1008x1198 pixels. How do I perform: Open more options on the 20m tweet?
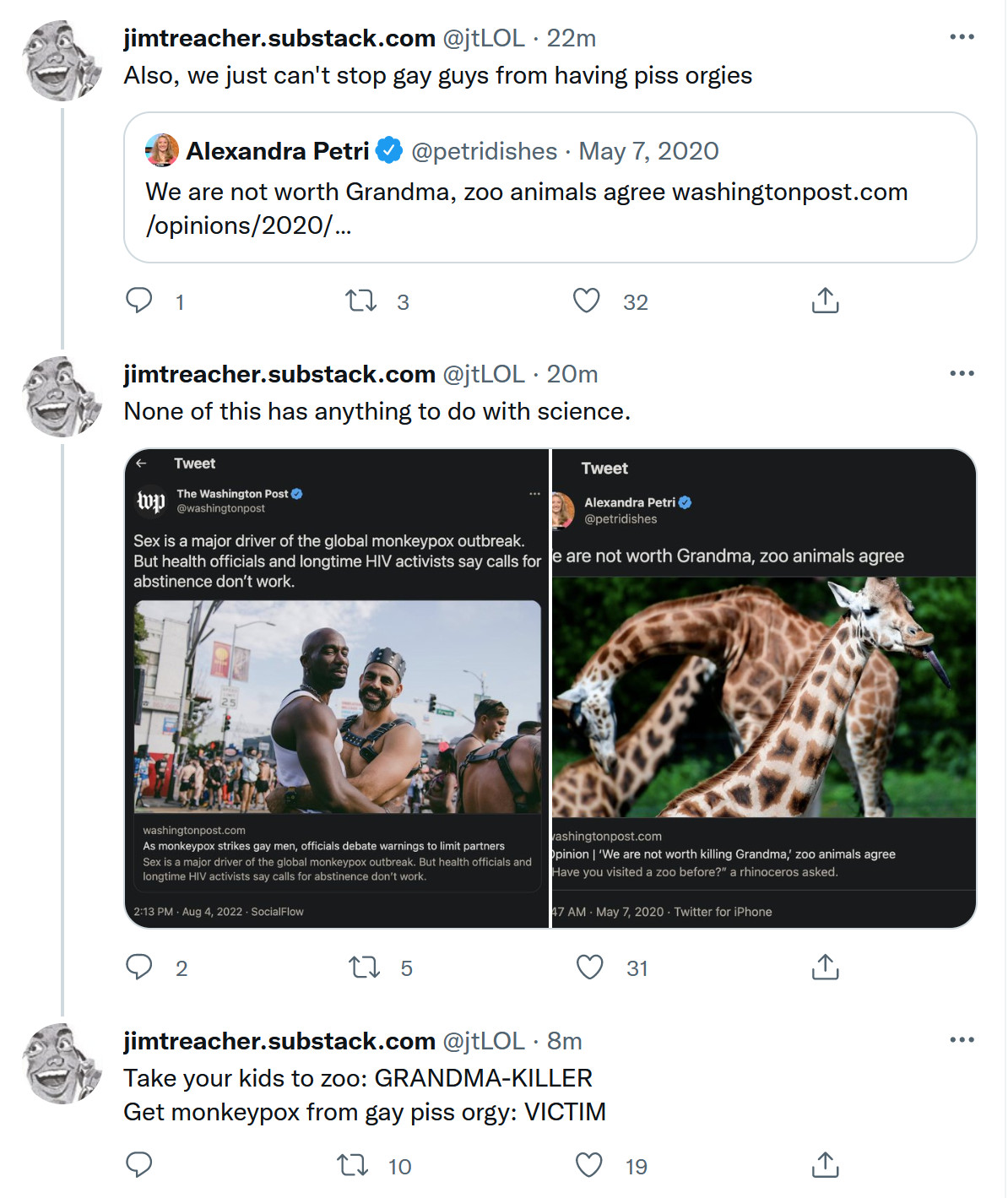click(x=962, y=373)
